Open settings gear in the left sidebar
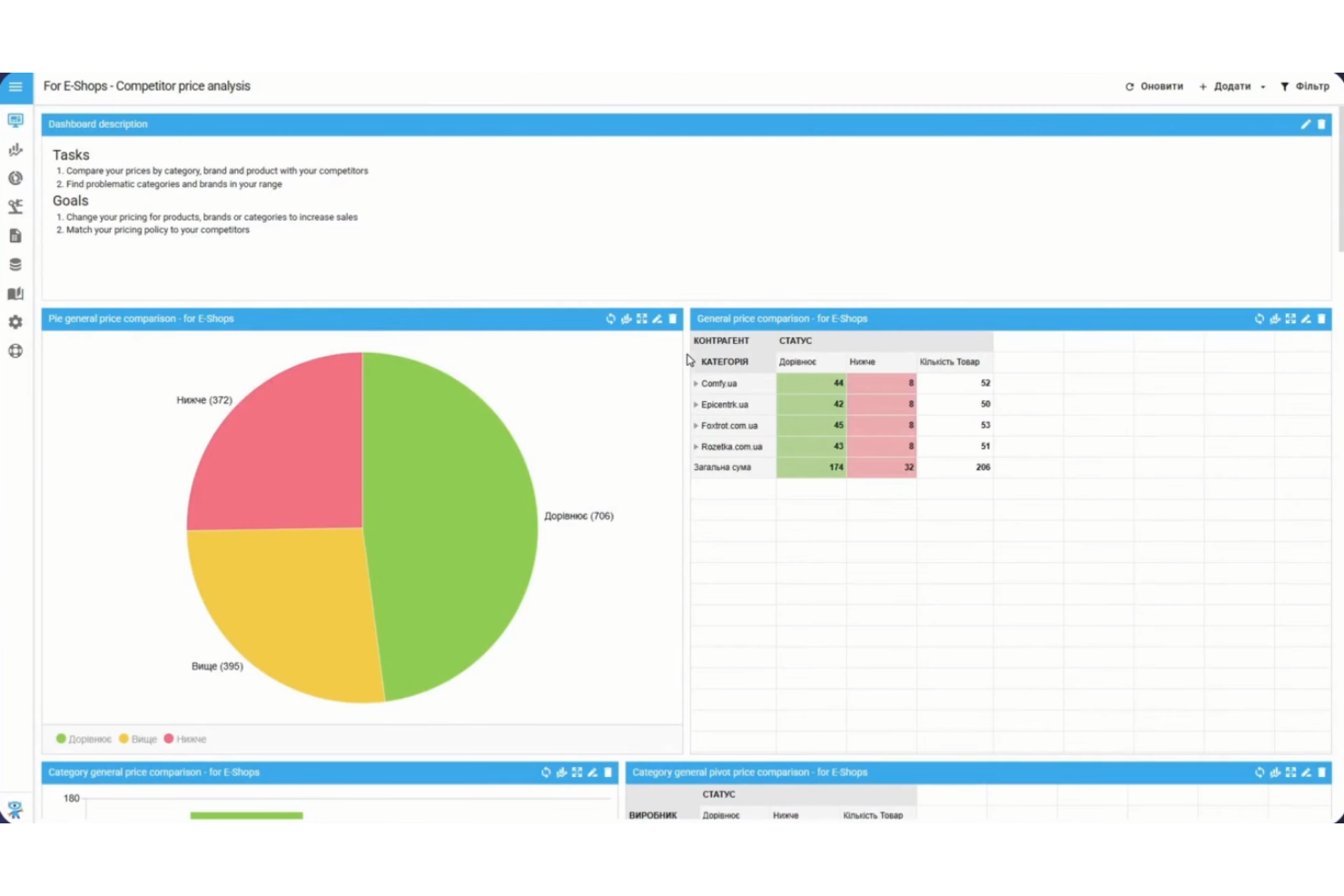The image size is (1344, 896). tap(15, 322)
